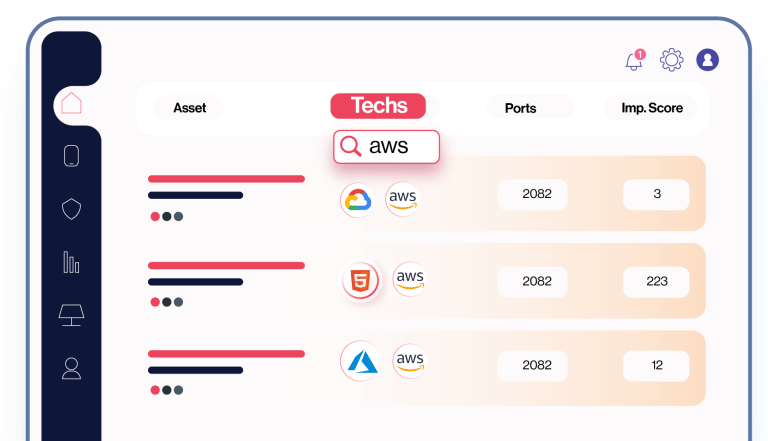Screen dimensions: 768x441
Task: Click the HTML5 technology logo
Action: (x=359, y=281)
